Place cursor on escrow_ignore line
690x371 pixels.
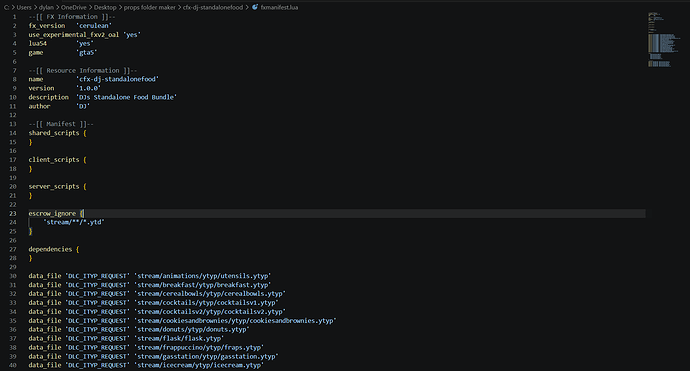[337, 213]
